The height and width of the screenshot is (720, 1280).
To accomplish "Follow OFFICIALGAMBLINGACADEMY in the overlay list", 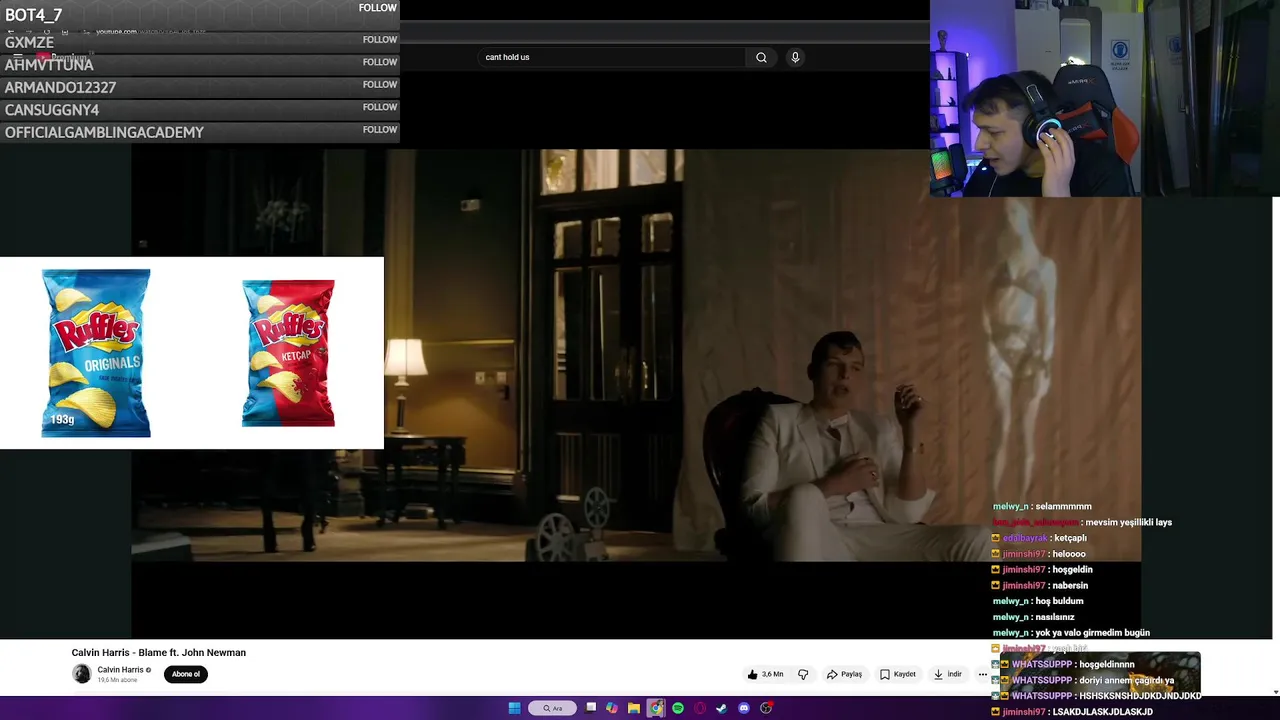I will coord(380,130).
